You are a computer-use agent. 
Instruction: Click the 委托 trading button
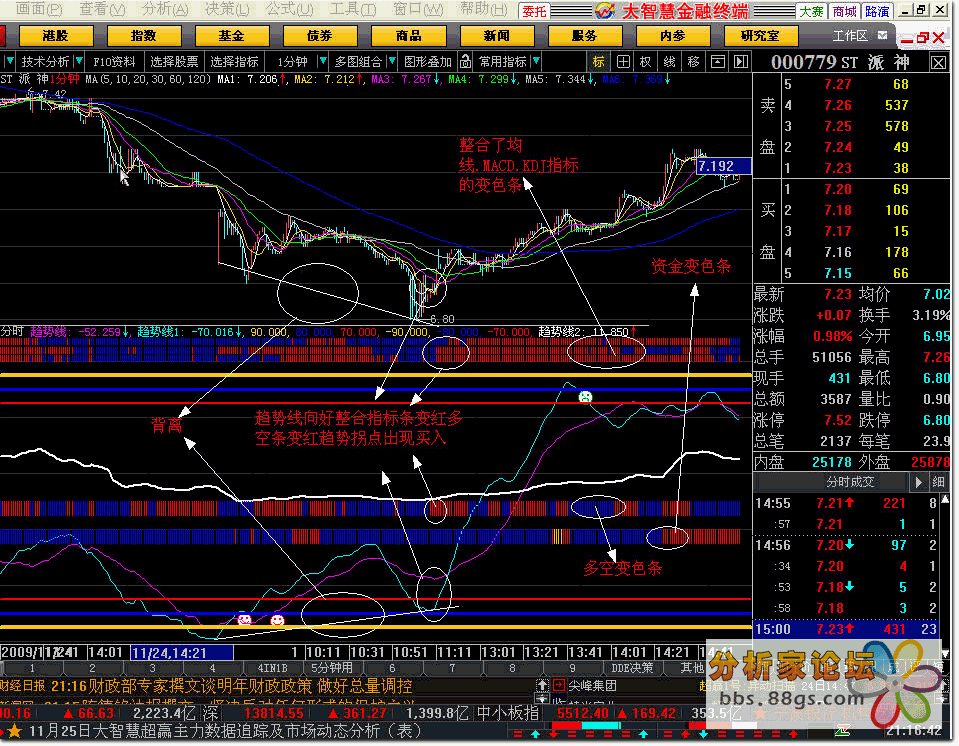click(534, 11)
